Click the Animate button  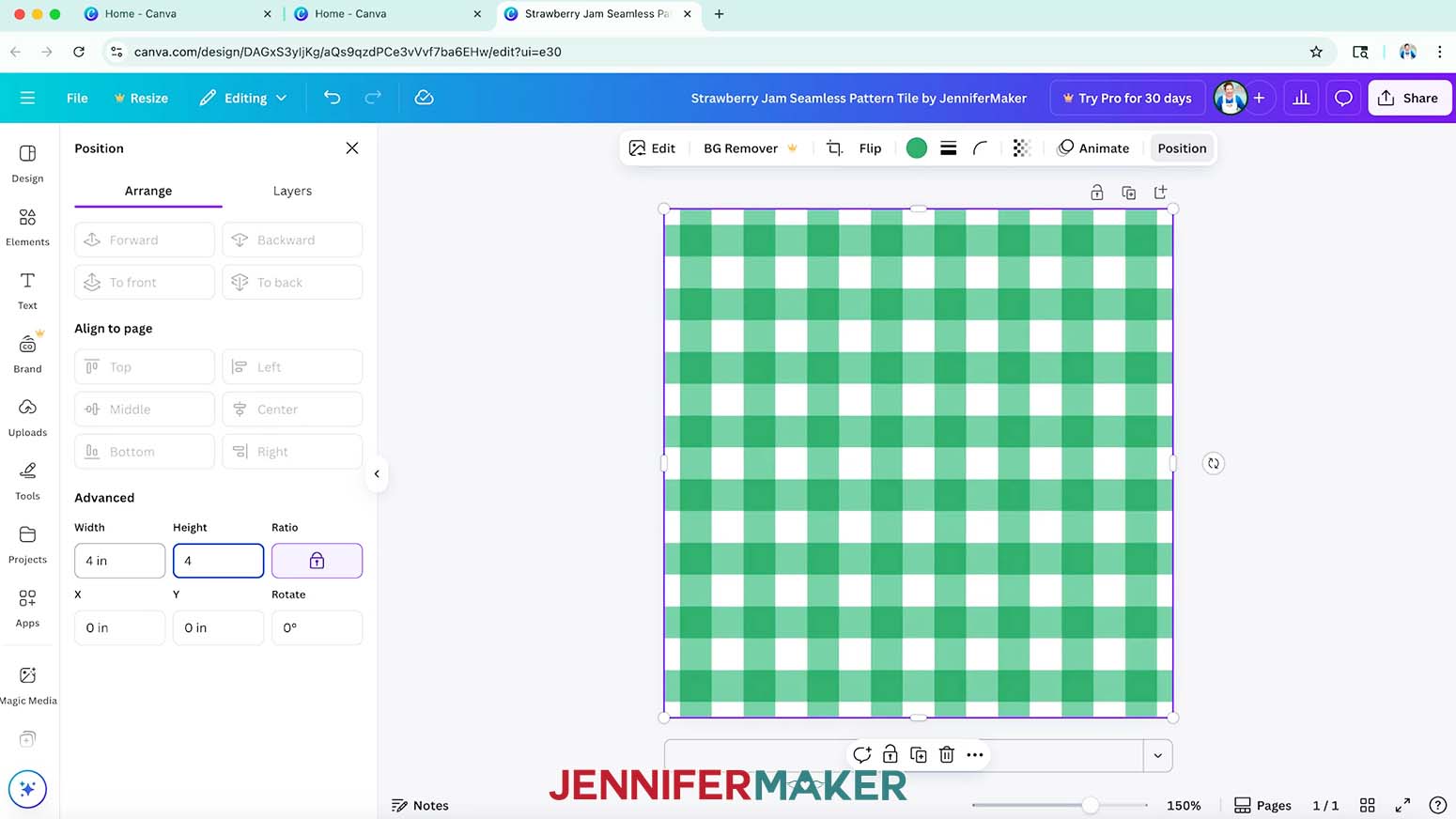(1093, 148)
